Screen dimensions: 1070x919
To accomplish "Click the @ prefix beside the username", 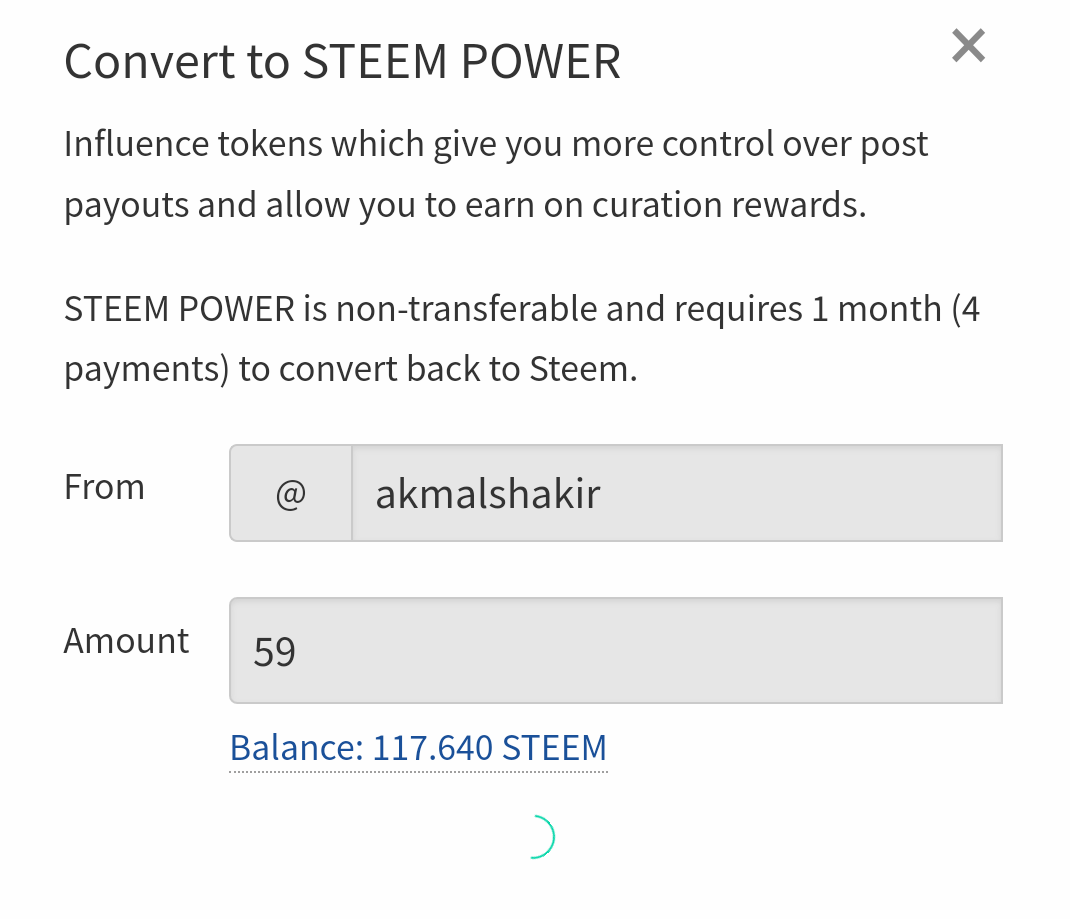I will pyautogui.click(x=290, y=494).
